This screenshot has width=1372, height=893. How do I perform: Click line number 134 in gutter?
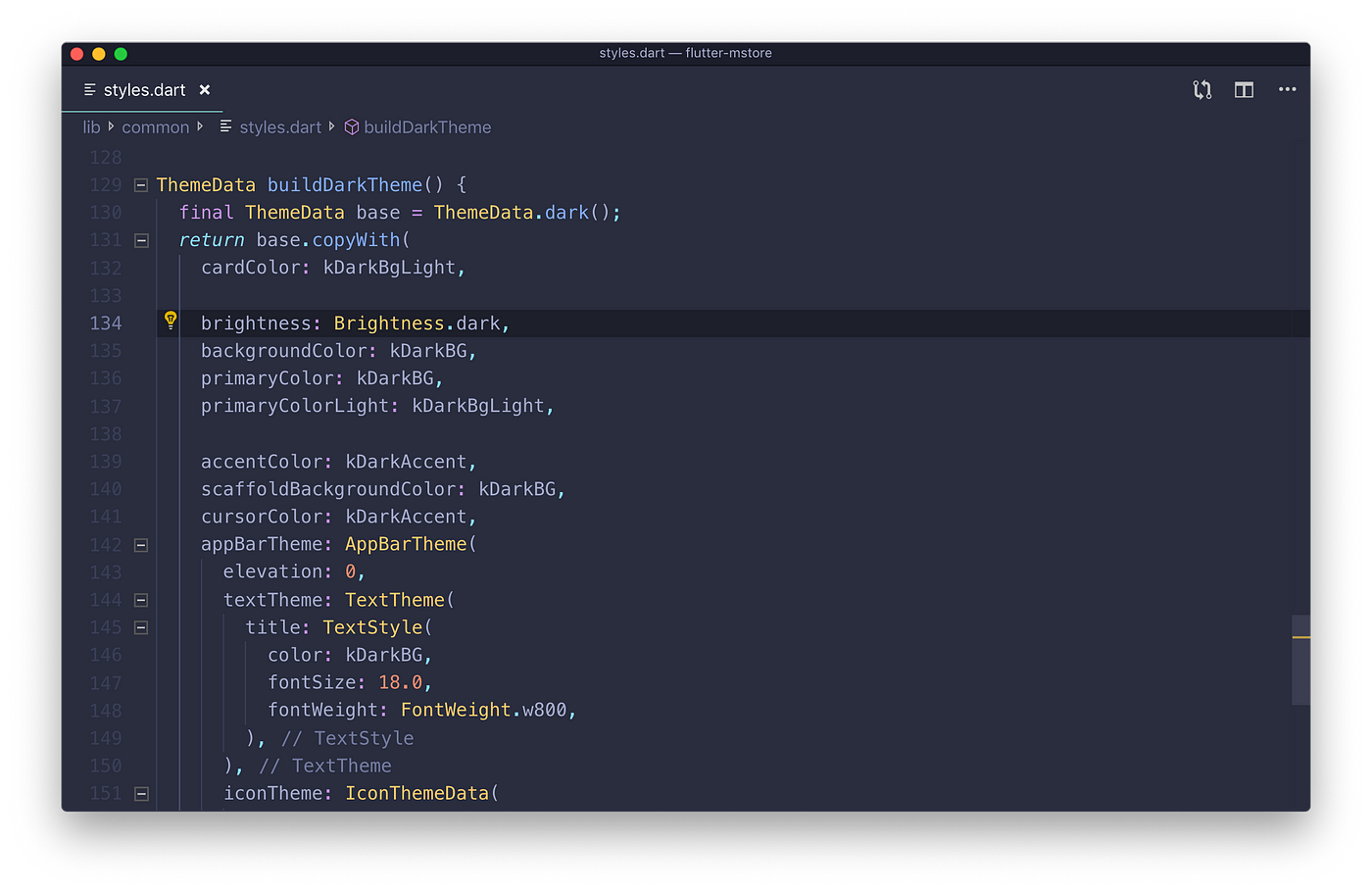(106, 323)
